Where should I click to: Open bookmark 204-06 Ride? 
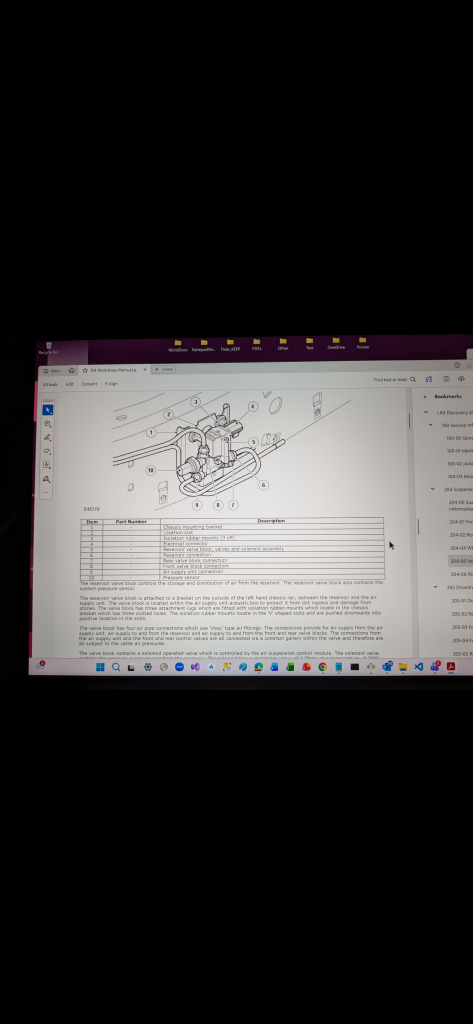point(462,574)
